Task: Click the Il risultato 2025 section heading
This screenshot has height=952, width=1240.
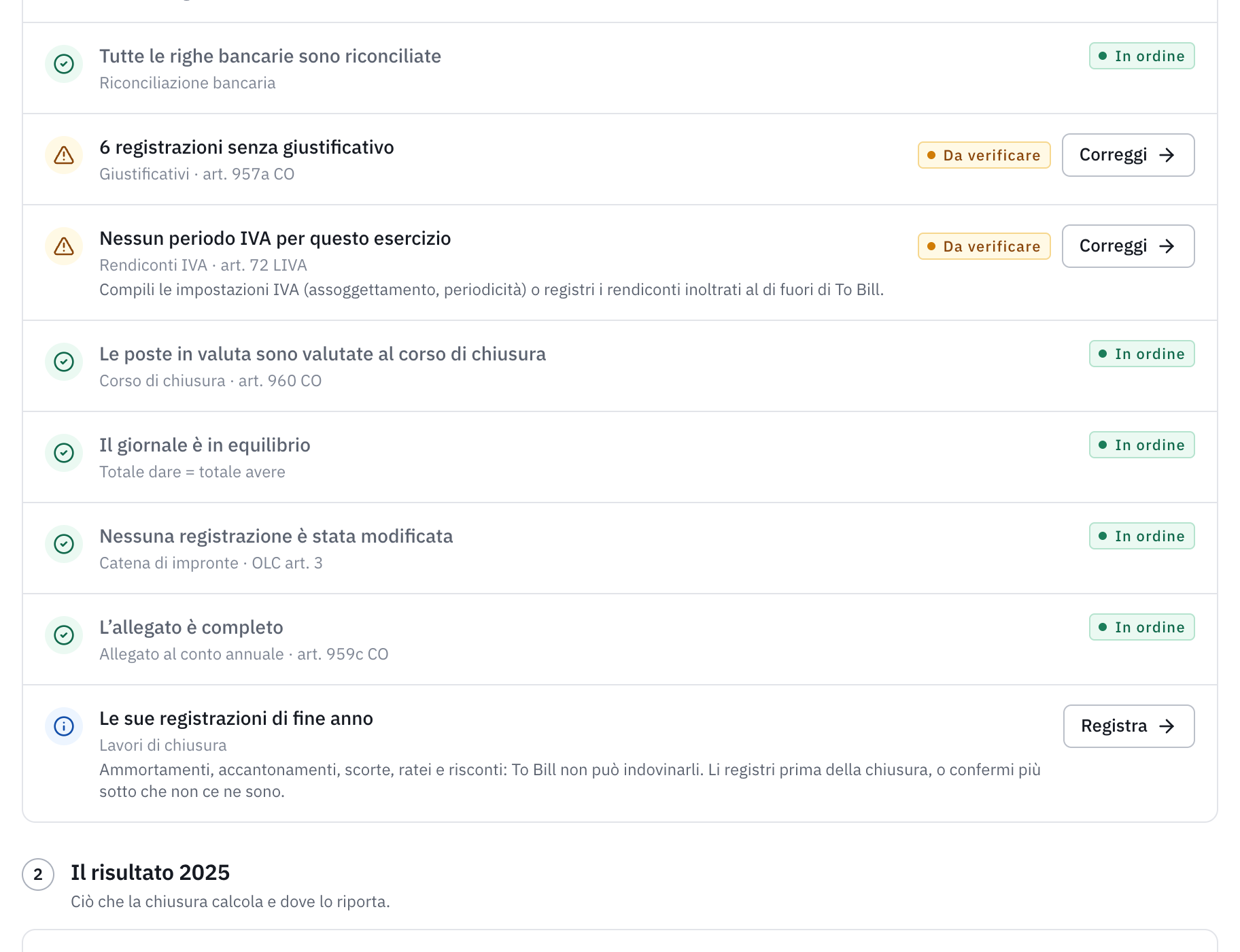Action: 150,872
